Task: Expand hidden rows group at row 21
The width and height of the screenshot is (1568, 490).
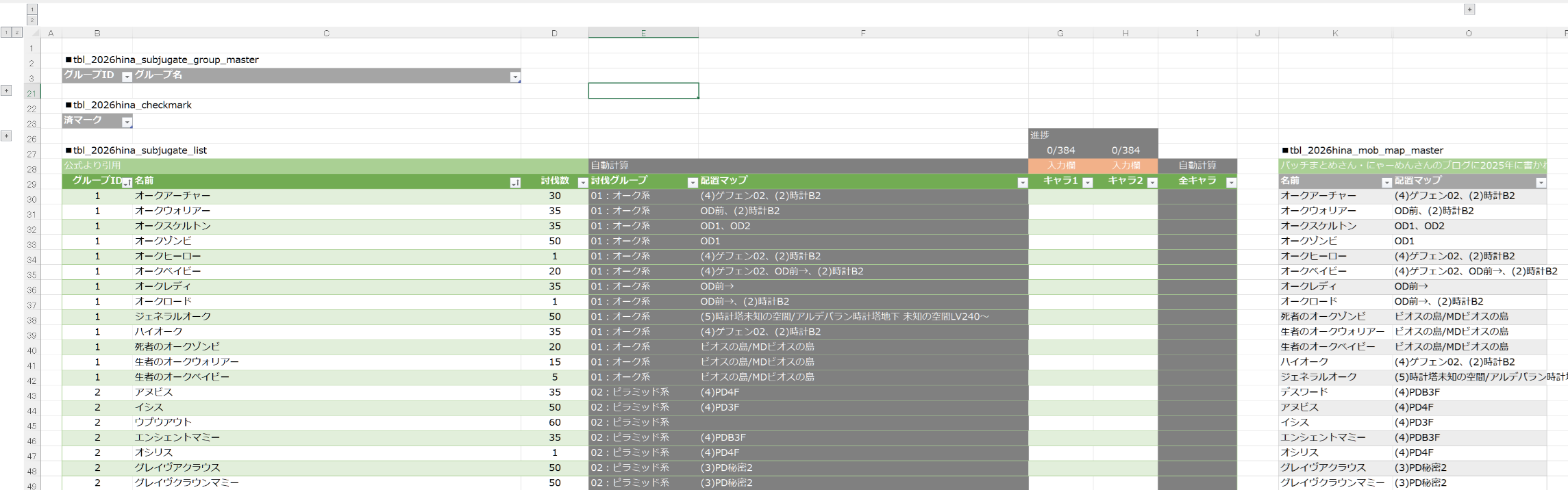Action: point(6,90)
